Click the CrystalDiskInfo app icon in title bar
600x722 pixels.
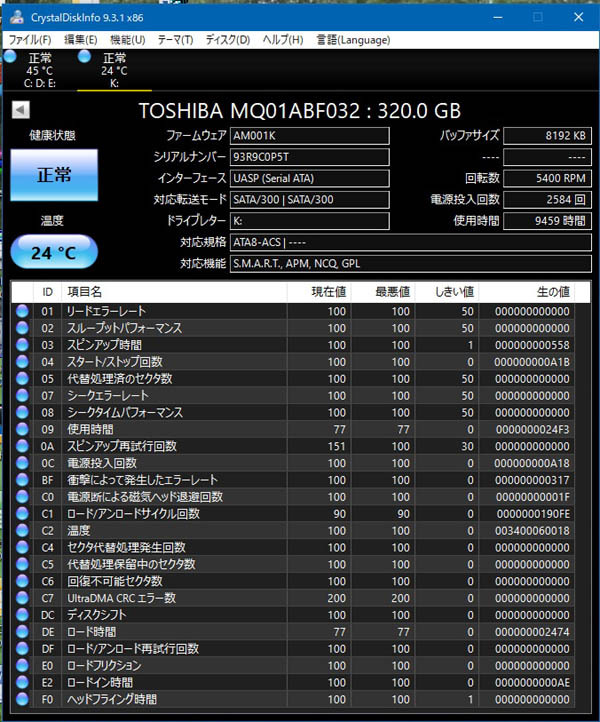click(17, 17)
